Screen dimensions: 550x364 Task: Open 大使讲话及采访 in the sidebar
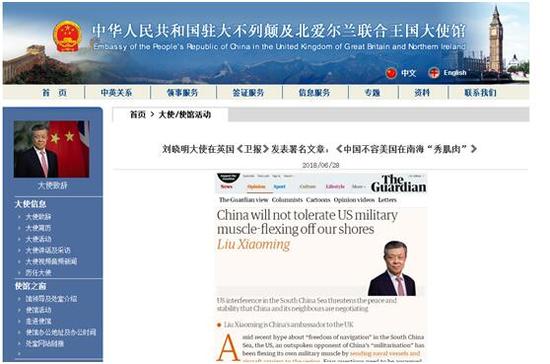48,250
